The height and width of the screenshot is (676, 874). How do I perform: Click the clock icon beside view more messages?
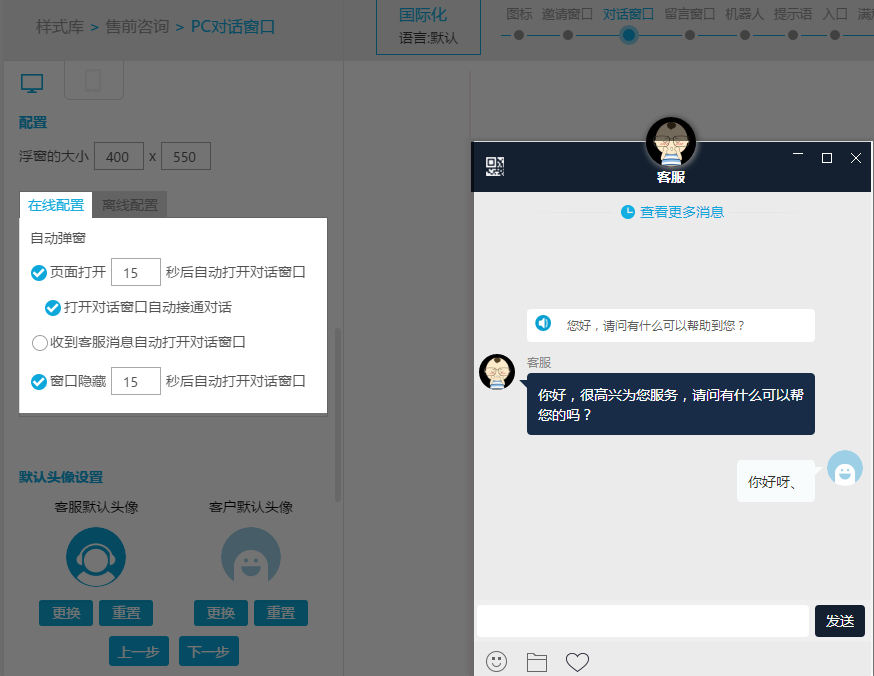[x=628, y=212]
